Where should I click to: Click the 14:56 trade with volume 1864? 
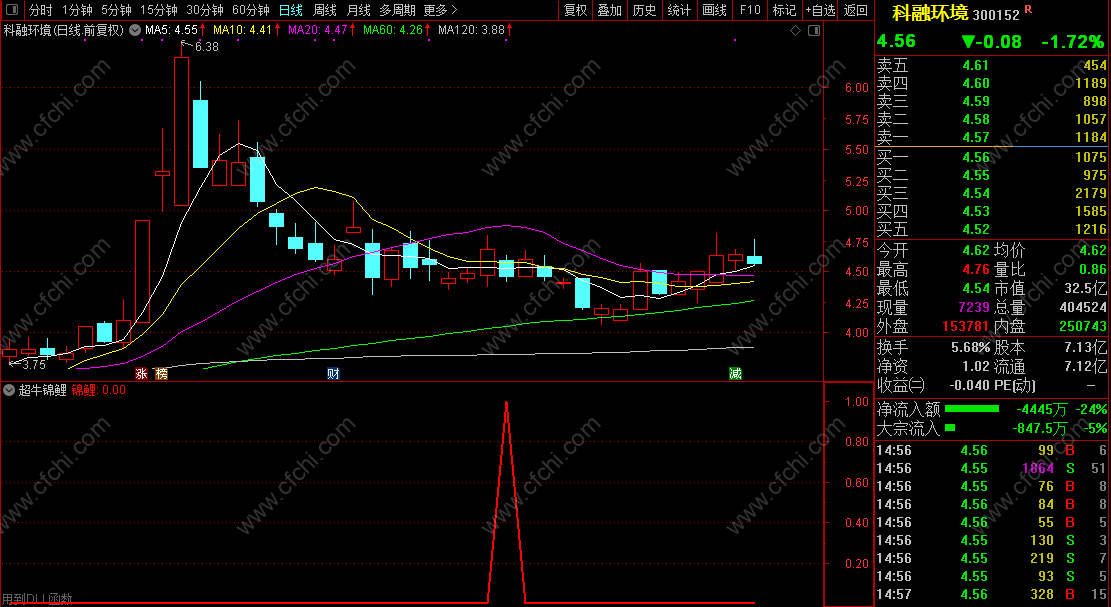pyautogui.click(x=992, y=468)
